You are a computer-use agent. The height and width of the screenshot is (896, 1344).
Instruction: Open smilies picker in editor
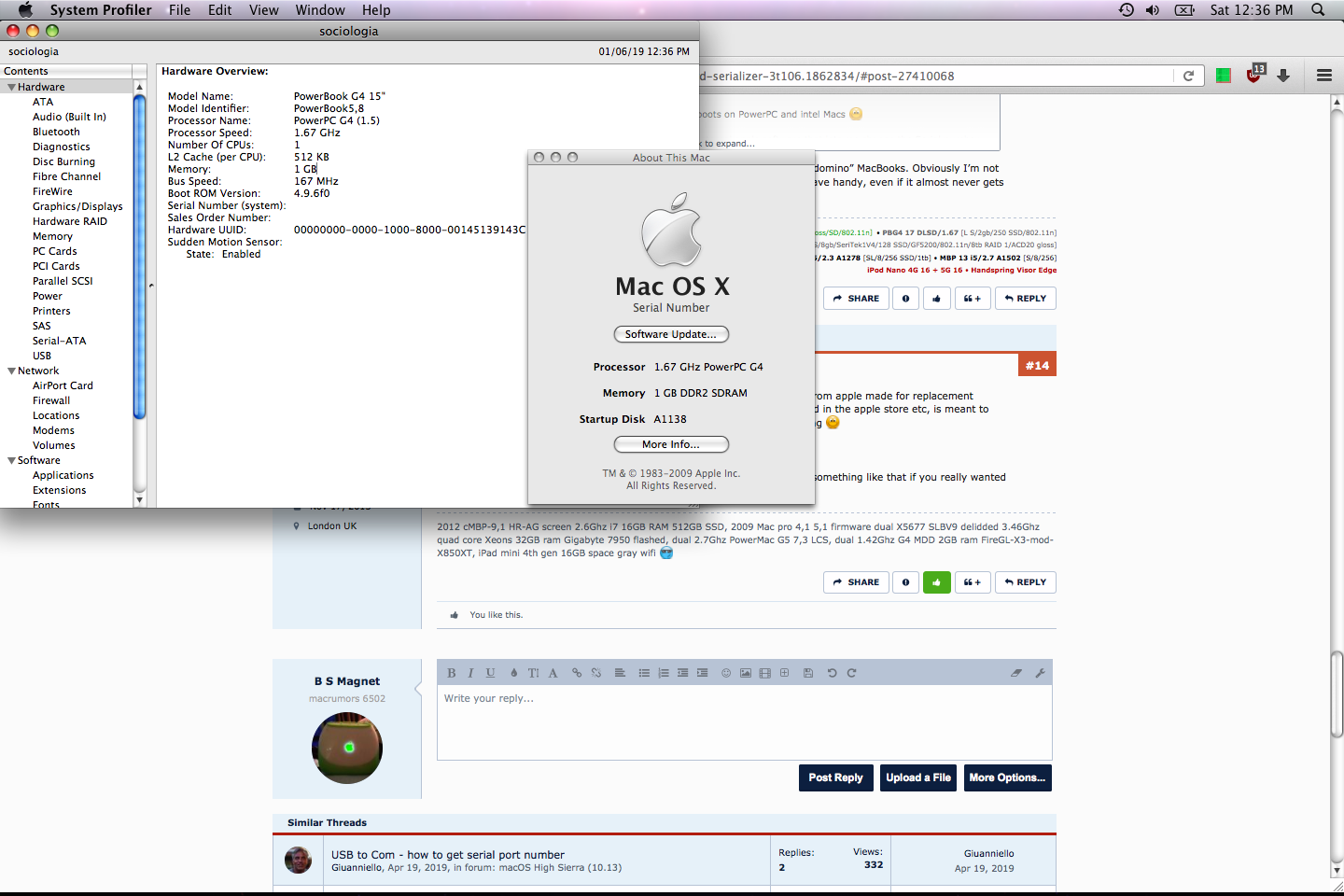click(726, 673)
